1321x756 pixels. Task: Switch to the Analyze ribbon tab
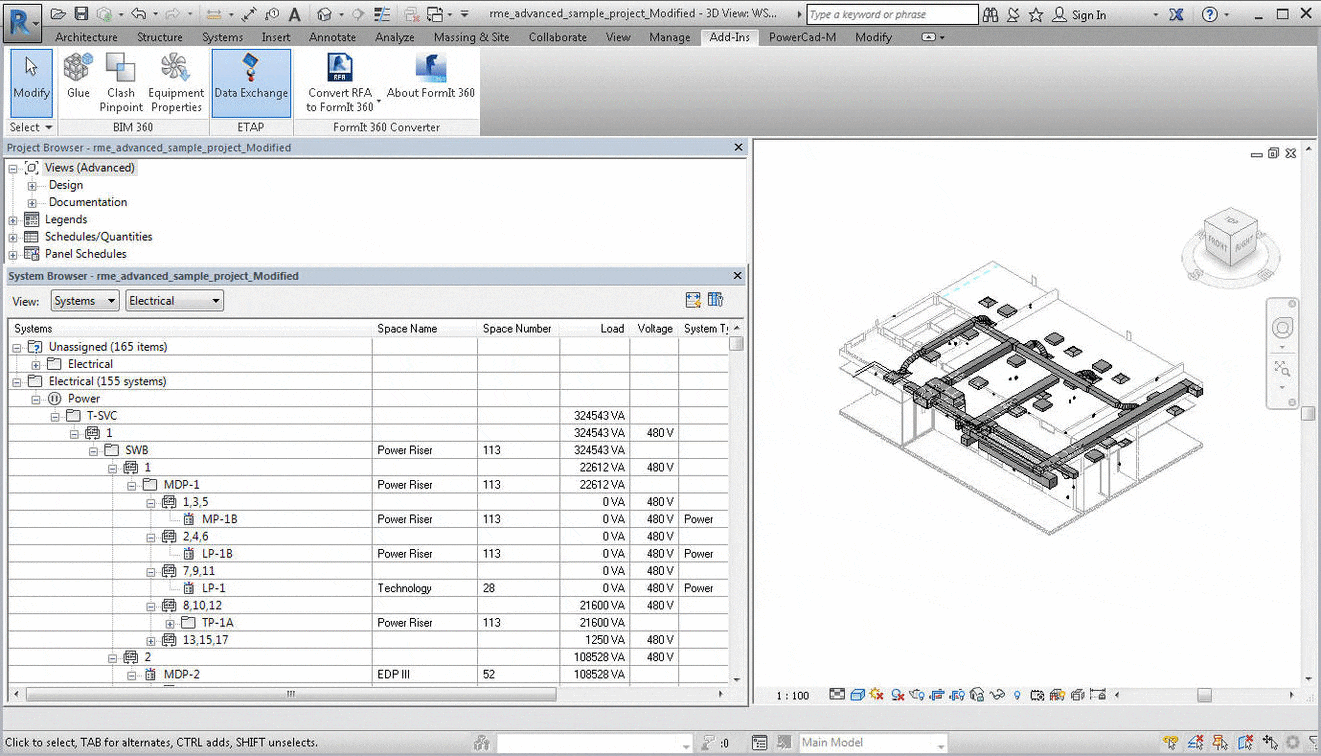tap(394, 37)
